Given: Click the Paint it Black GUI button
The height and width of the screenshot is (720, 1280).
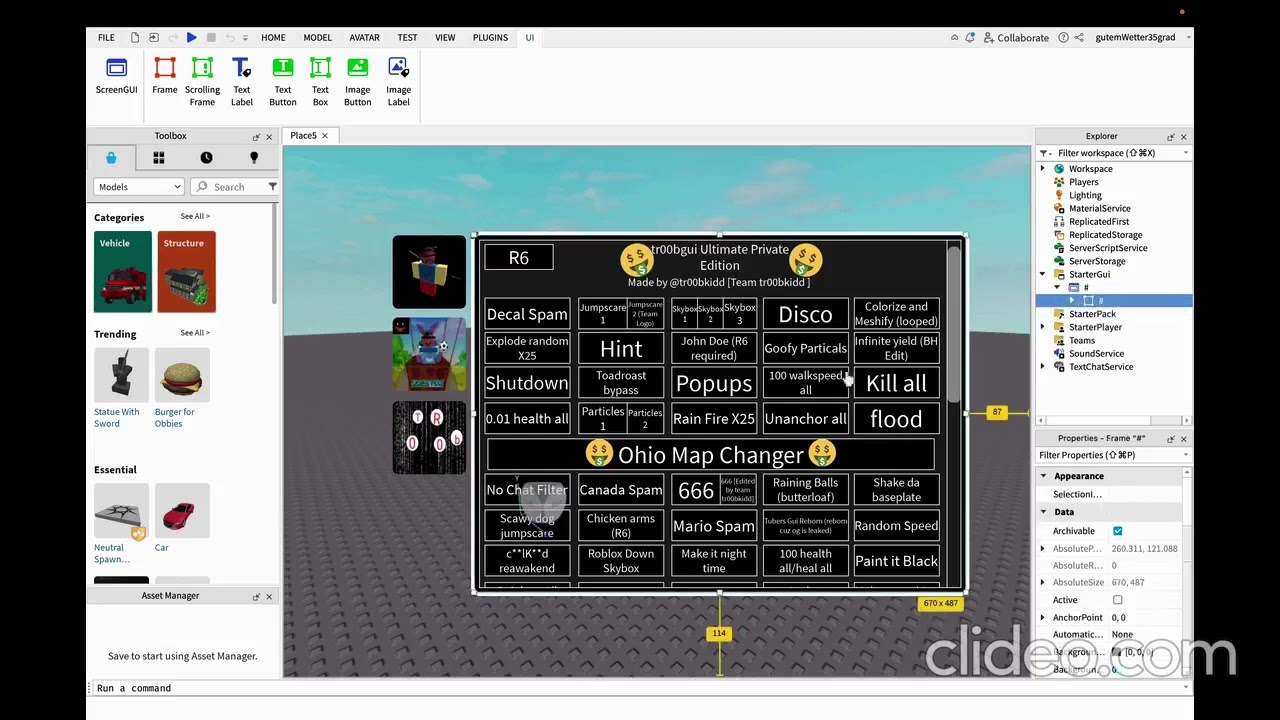Looking at the screenshot, I should [896, 561].
